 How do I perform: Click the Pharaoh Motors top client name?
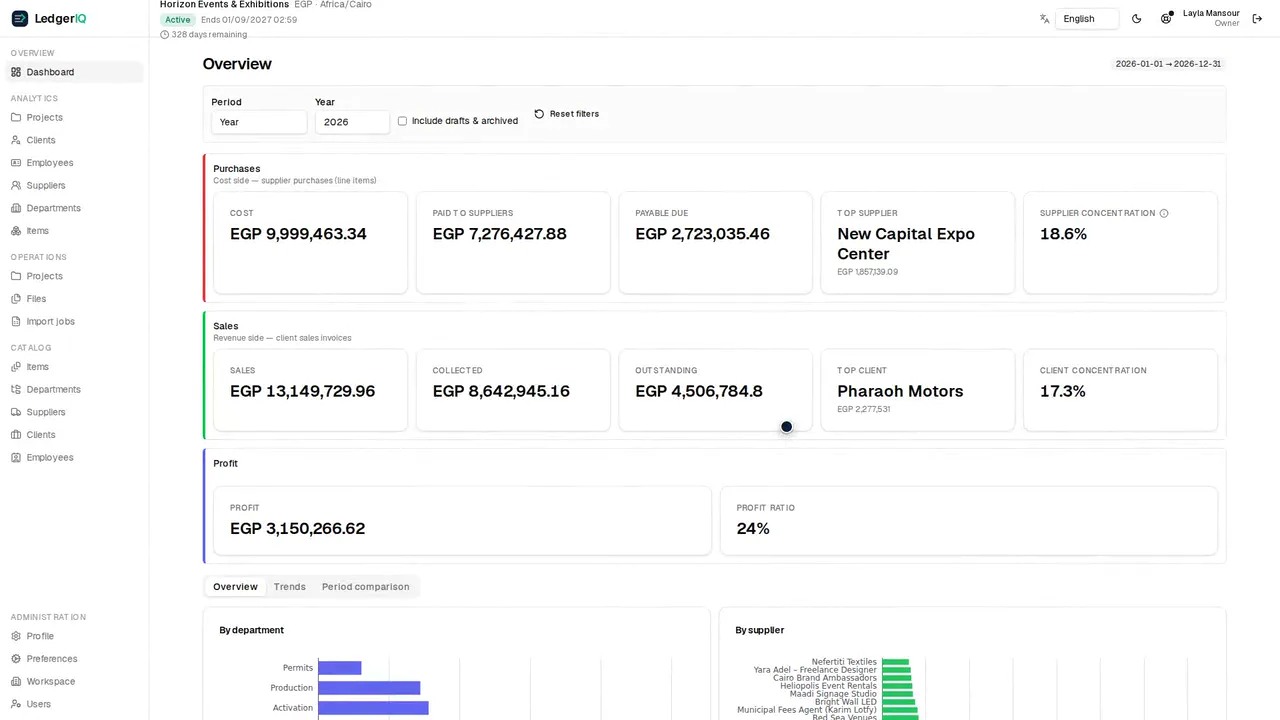pos(900,391)
